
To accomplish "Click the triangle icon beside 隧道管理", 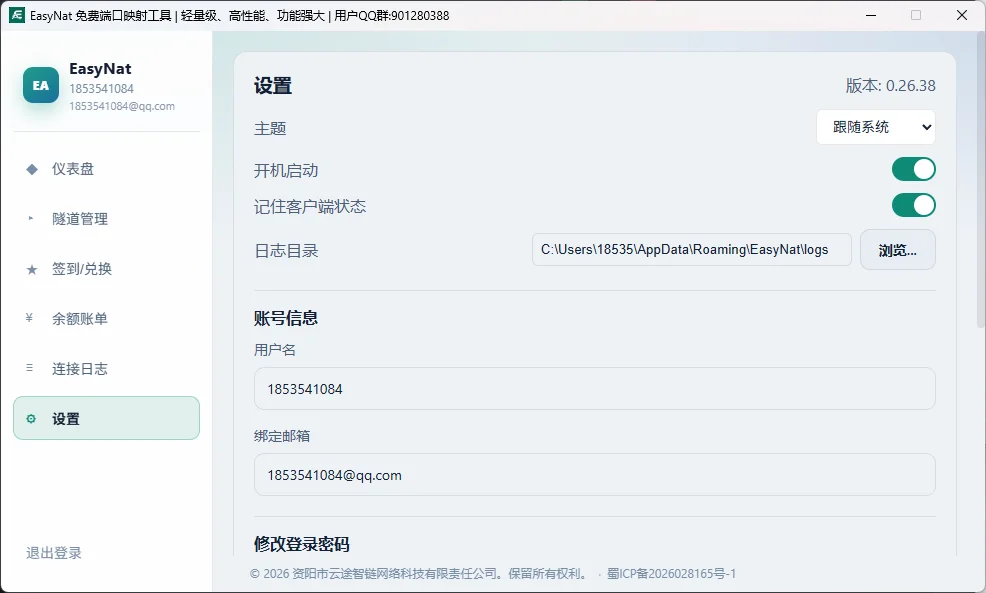I will coord(31,219).
